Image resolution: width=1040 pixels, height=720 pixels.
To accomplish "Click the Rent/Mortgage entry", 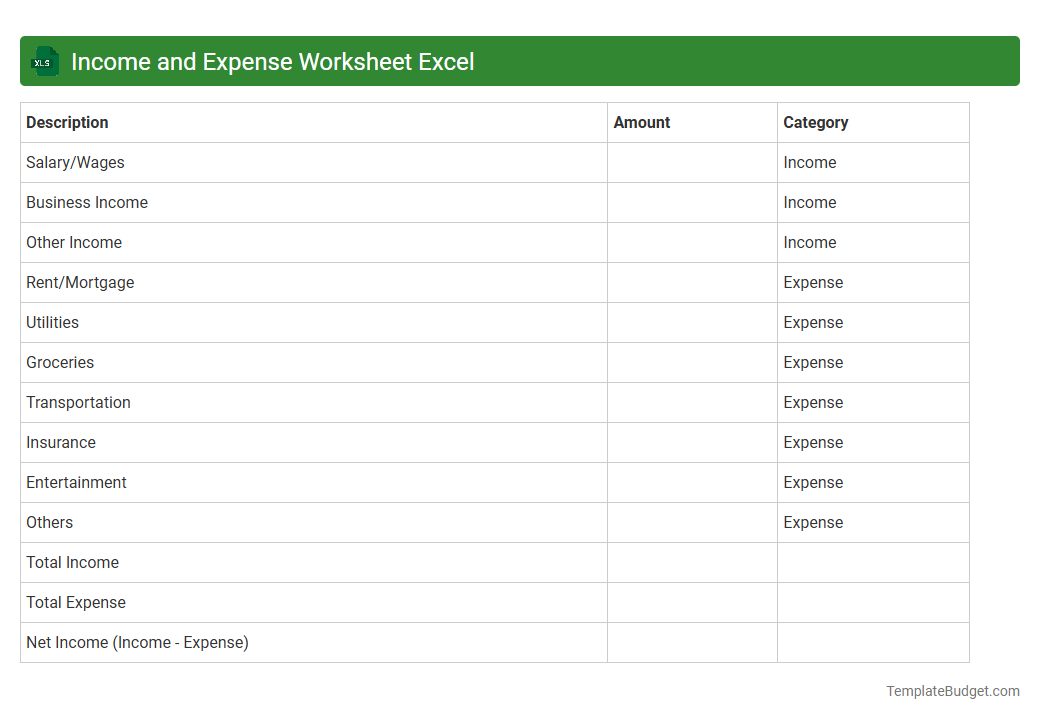I will pyautogui.click(x=80, y=282).
